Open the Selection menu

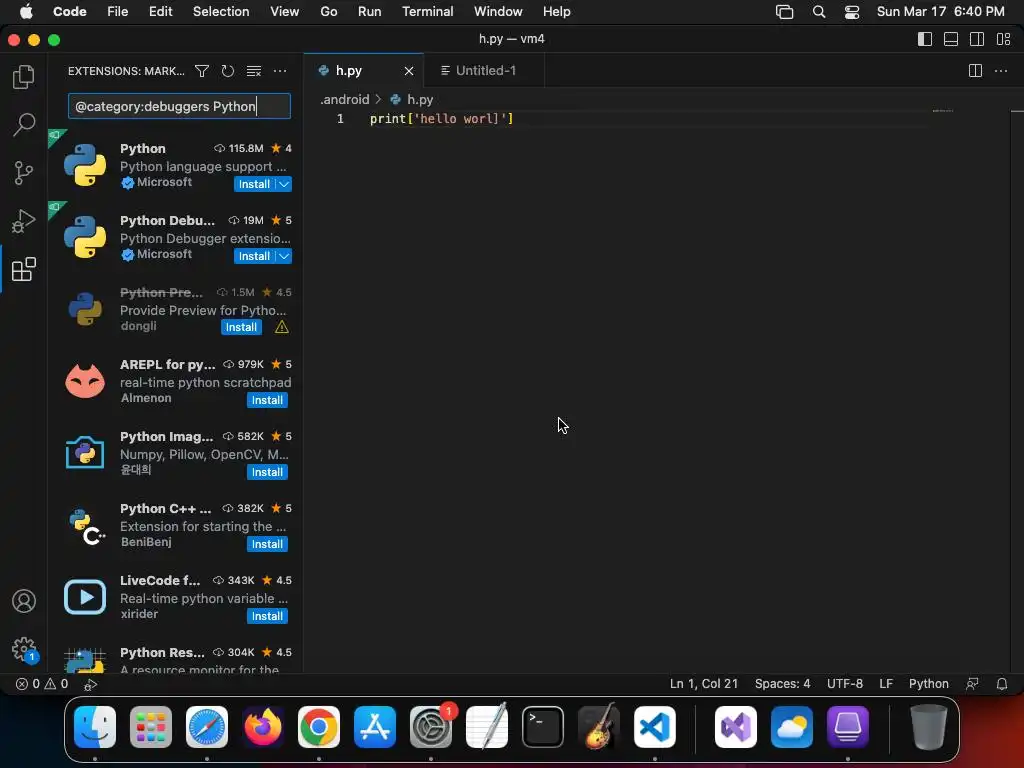point(221,12)
